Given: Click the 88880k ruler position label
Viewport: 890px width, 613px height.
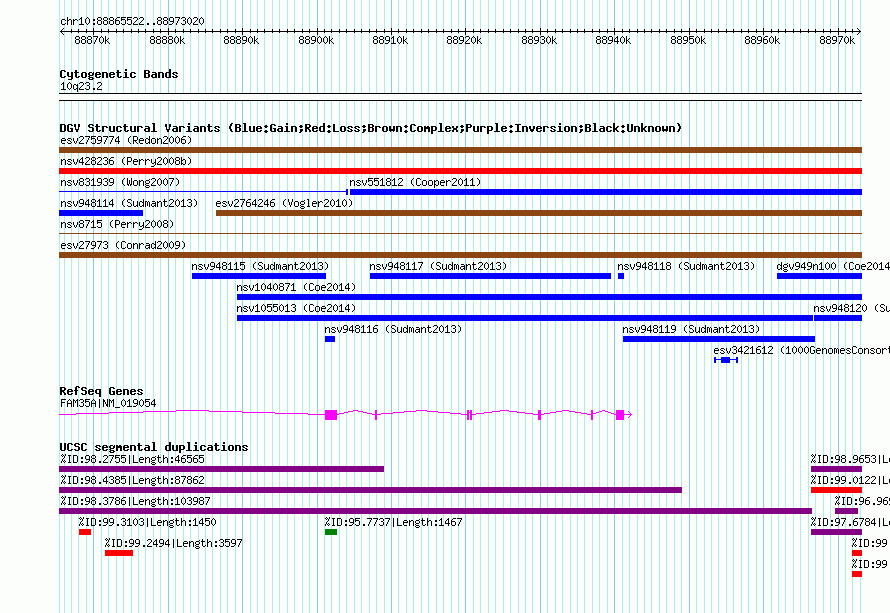Looking at the screenshot, I should tap(167, 40).
